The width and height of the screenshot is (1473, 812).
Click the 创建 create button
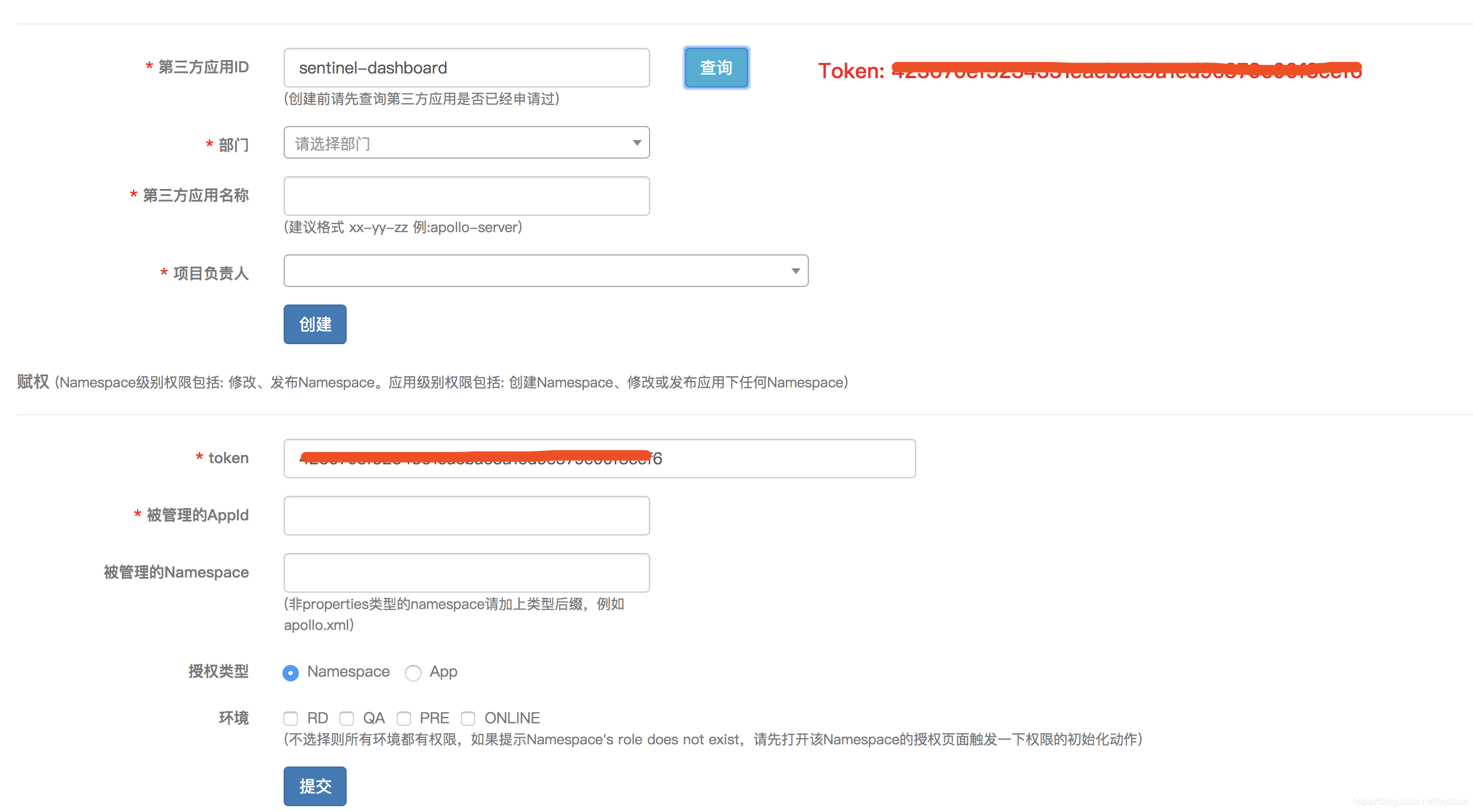coord(315,324)
